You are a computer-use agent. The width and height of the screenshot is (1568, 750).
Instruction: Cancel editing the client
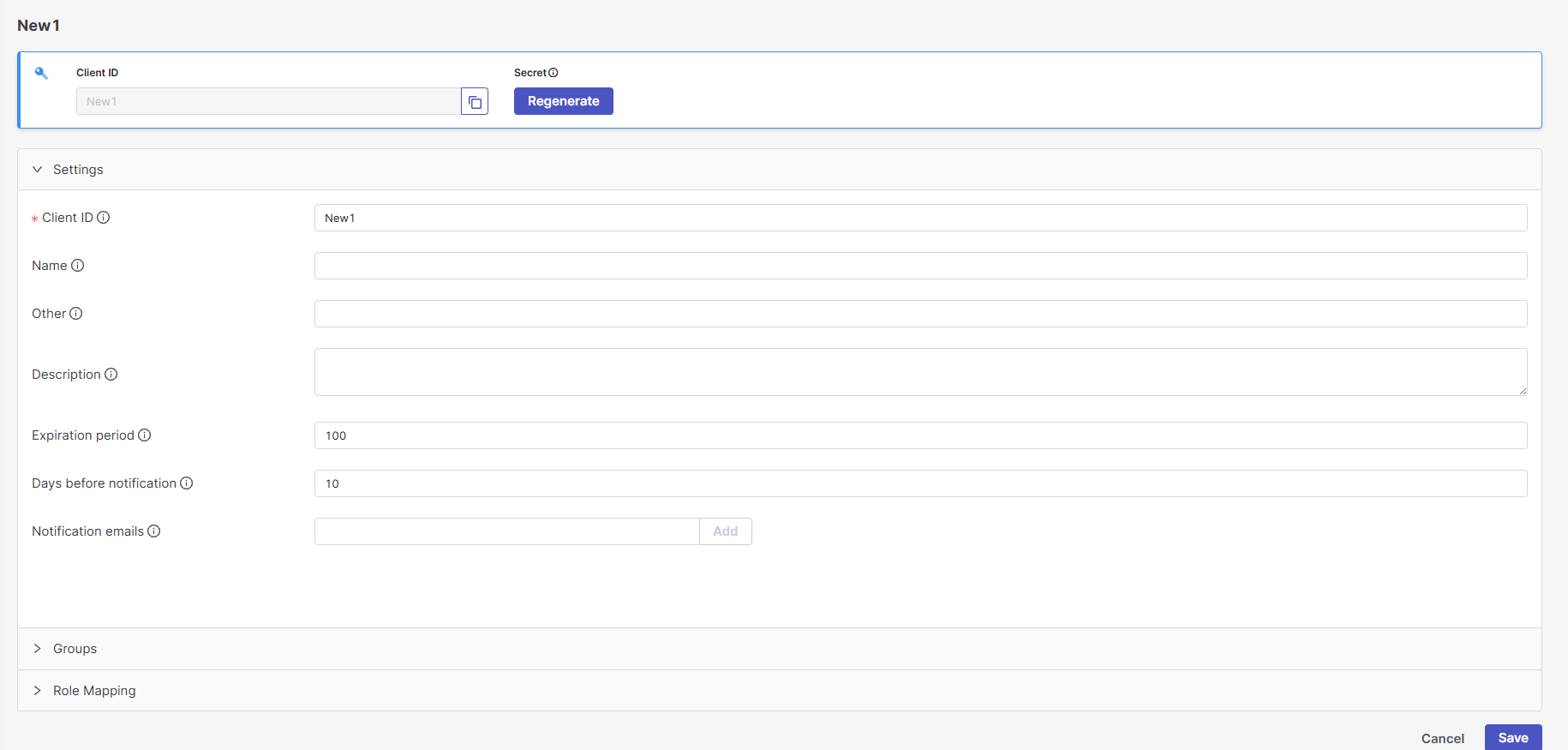(1442, 738)
